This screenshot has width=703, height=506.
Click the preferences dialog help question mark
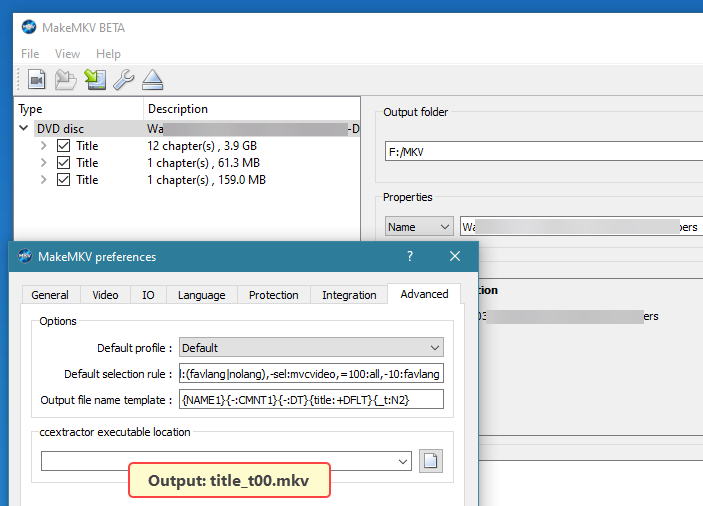410,256
